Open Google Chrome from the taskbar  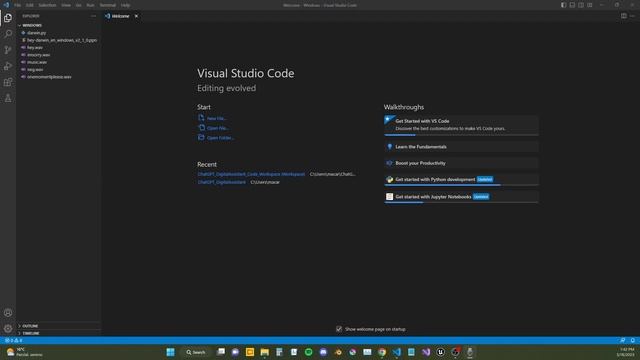382,352
